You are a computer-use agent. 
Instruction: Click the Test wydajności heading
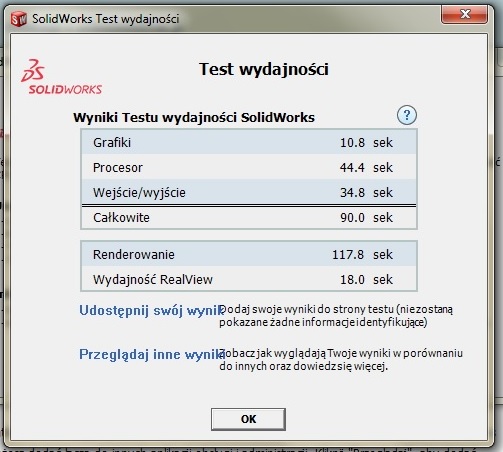pyautogui.click(x=264, y=70)
